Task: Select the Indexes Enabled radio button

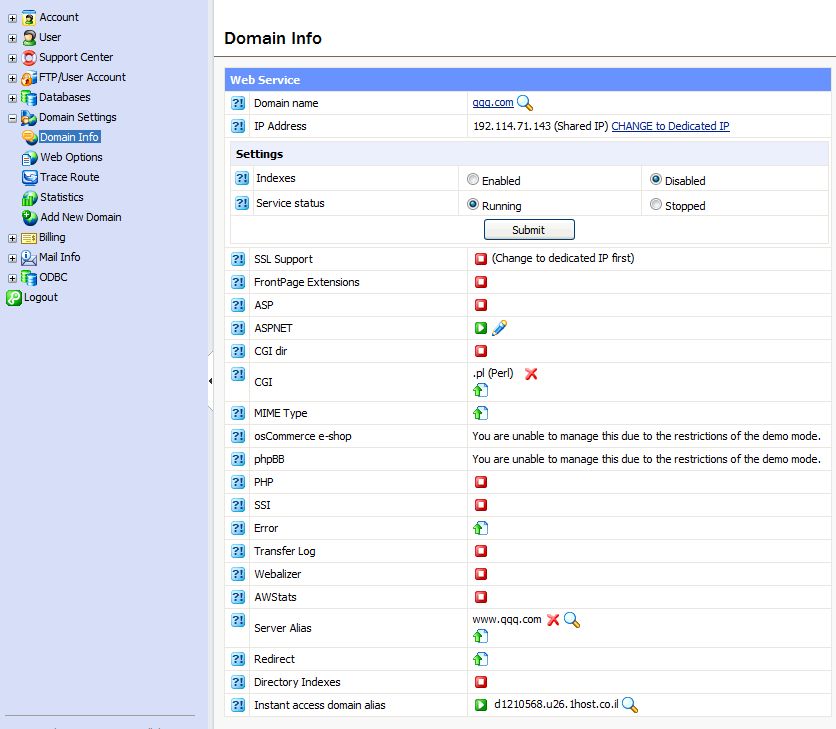Action: (473, 180)
